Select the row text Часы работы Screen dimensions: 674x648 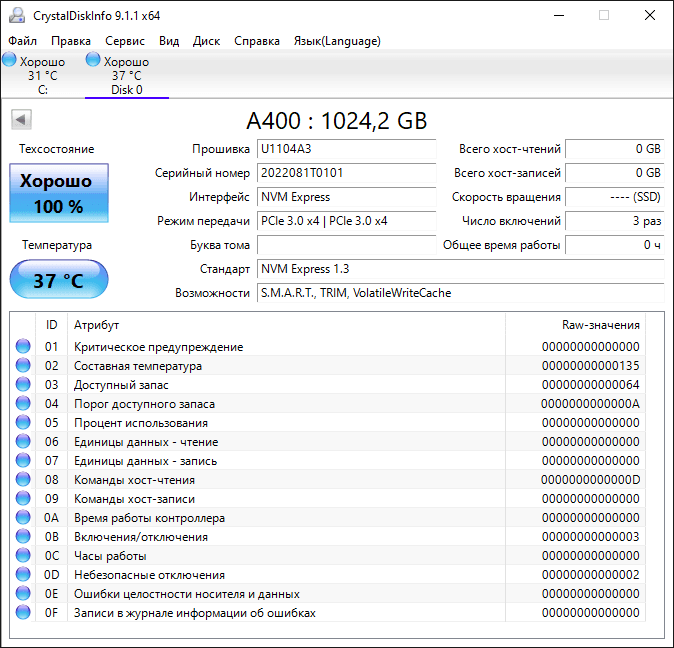[x=110, y=556]
